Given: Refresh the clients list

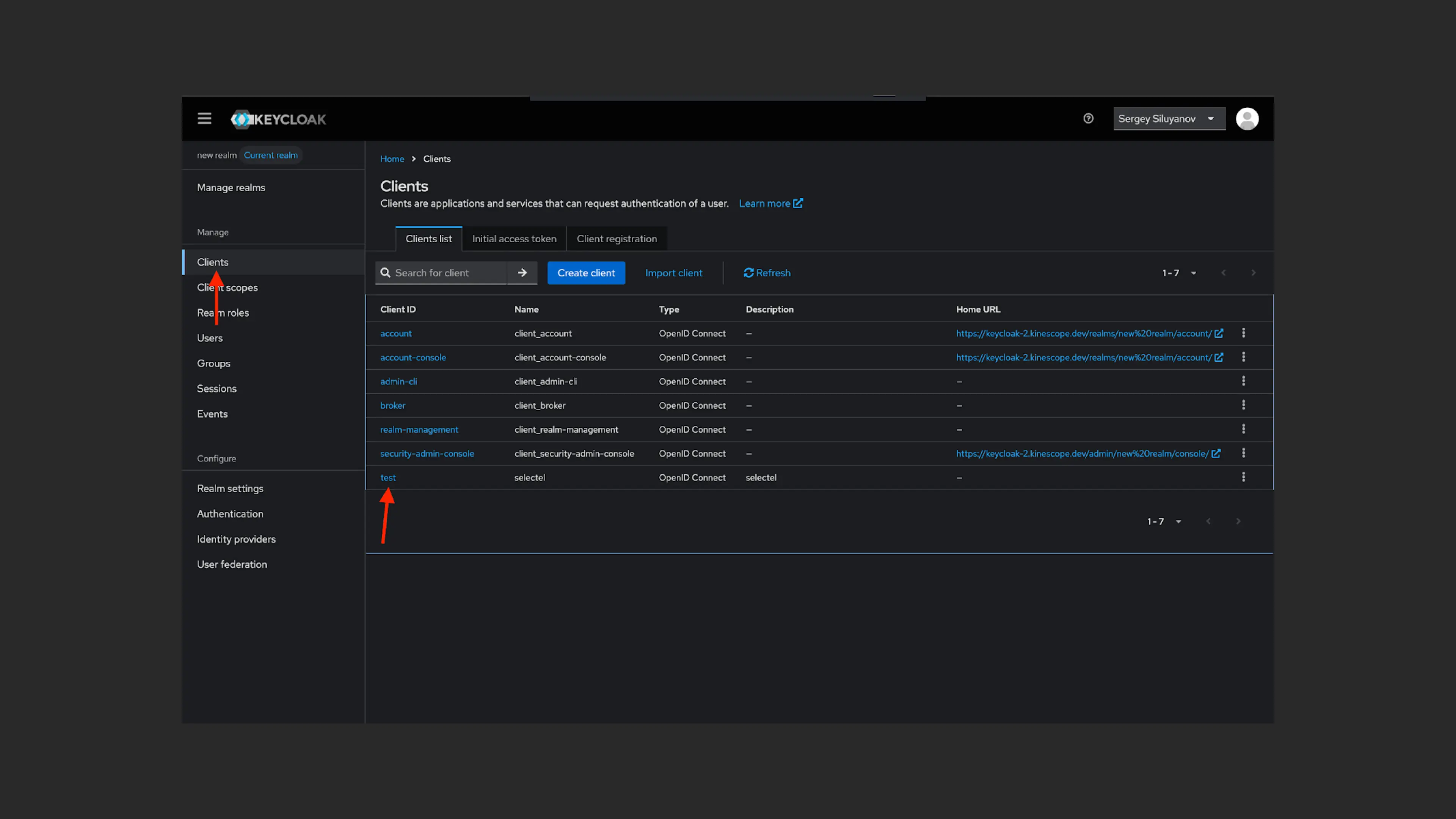Looking at the screenshot, I should click(x=766, y=273).
